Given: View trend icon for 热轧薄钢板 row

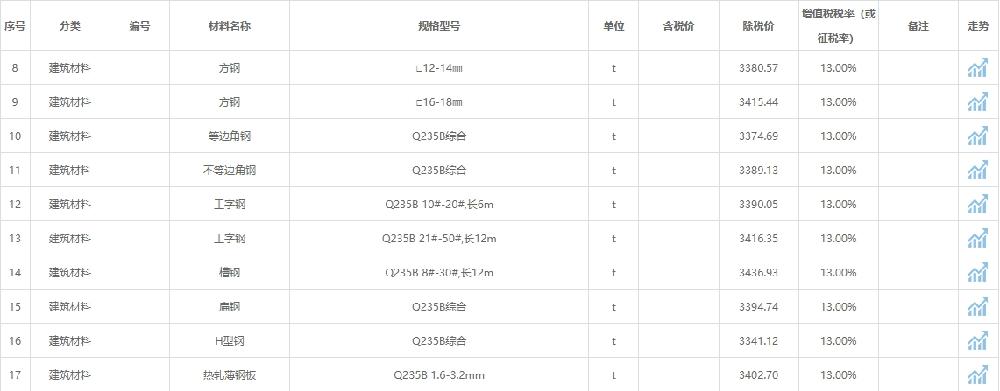Looking at the screenshot, I should [x=977, y=375].
